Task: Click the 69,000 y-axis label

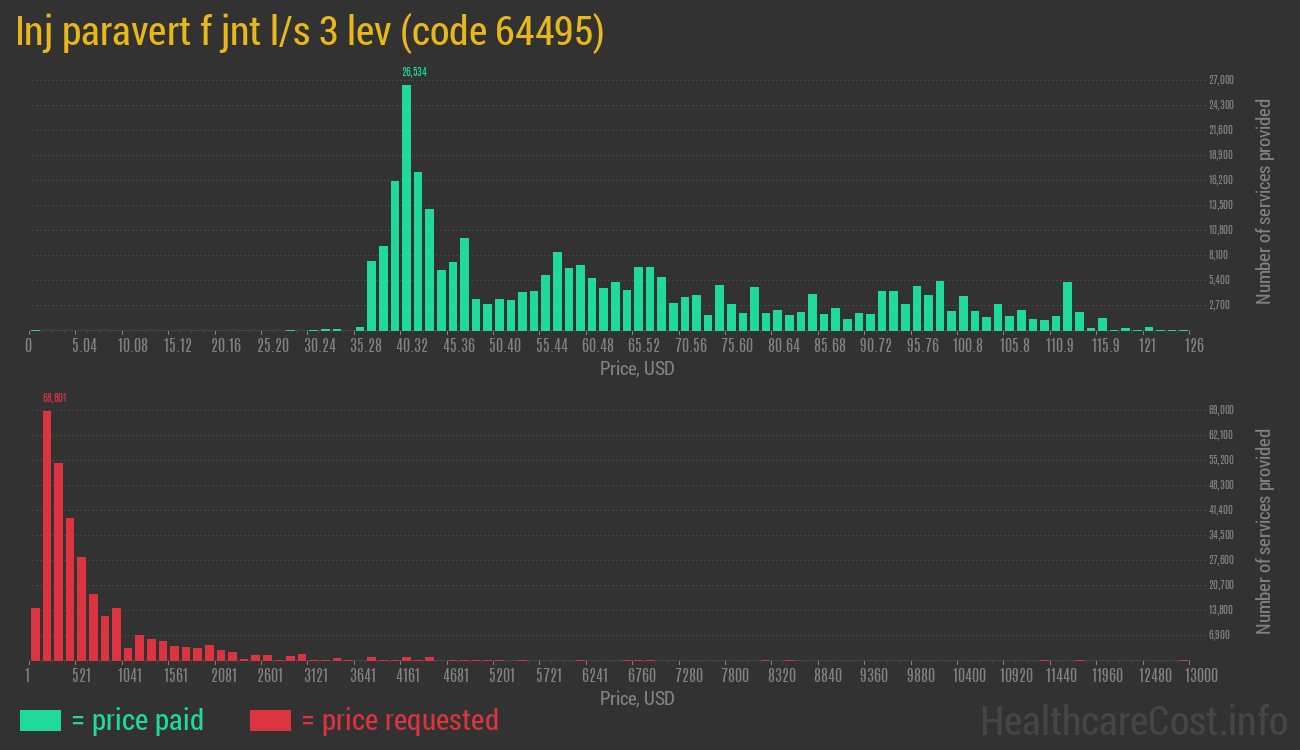Action: coord(1221,410)
